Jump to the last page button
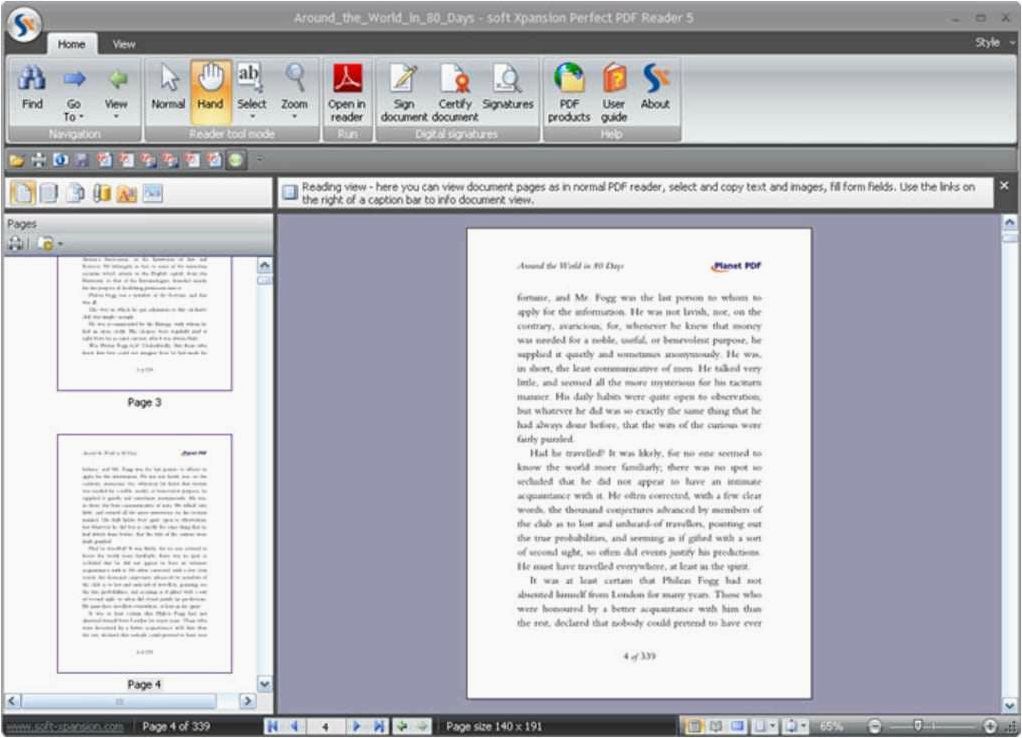This screenshot has width=1022, height=738. 381,726
